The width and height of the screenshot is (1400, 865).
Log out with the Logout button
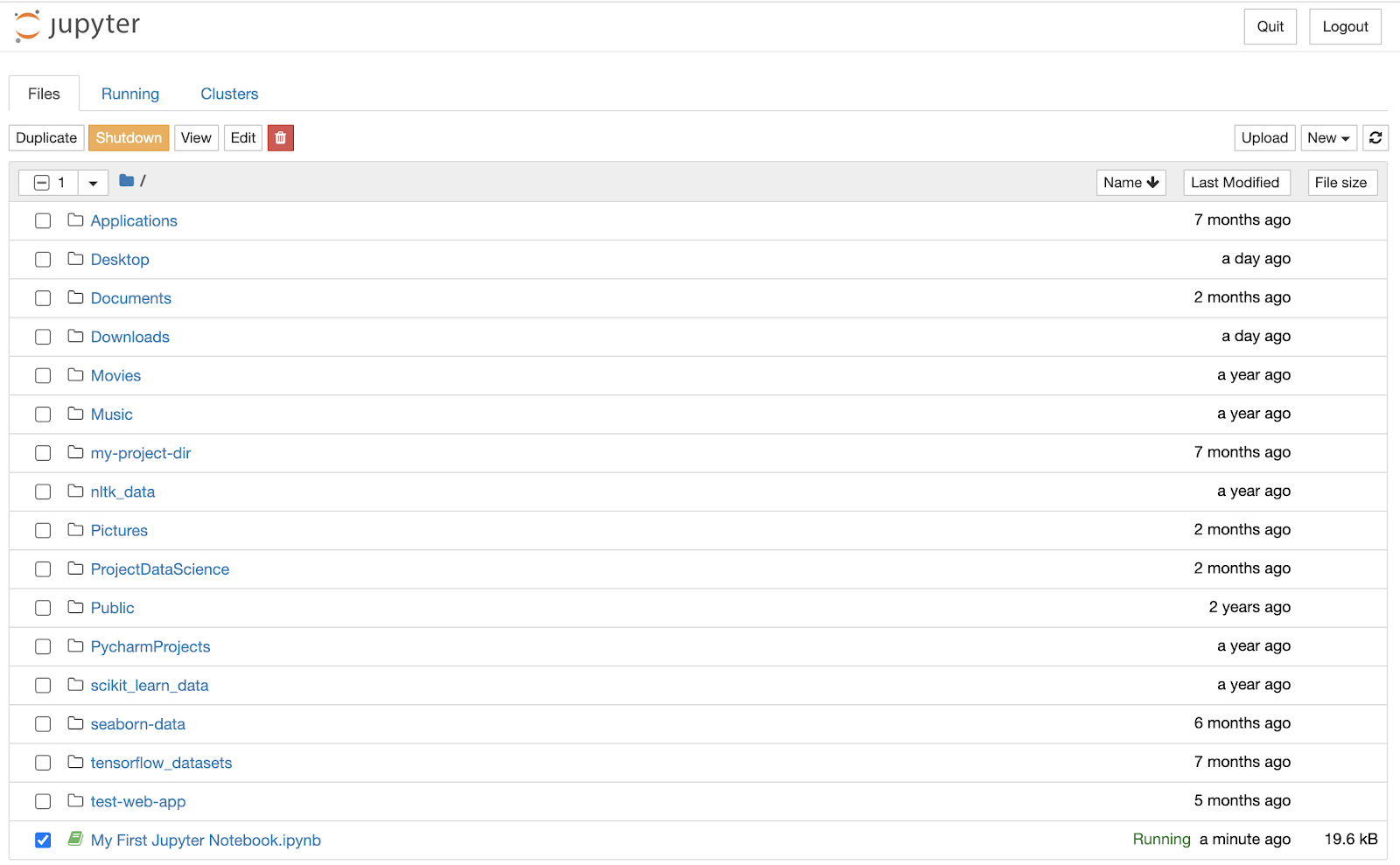(1345, 27)
